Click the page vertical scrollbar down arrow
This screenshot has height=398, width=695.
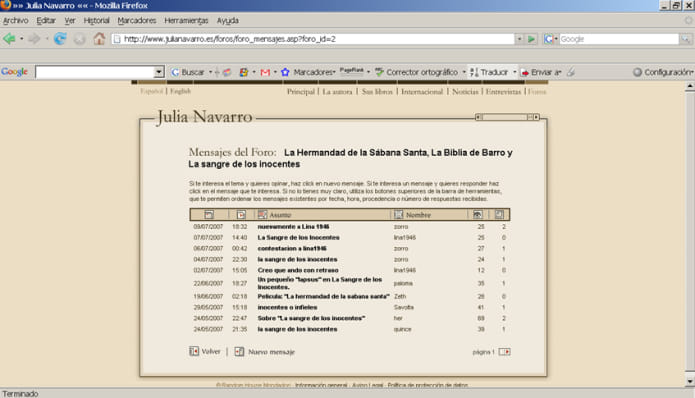[690, 381]
